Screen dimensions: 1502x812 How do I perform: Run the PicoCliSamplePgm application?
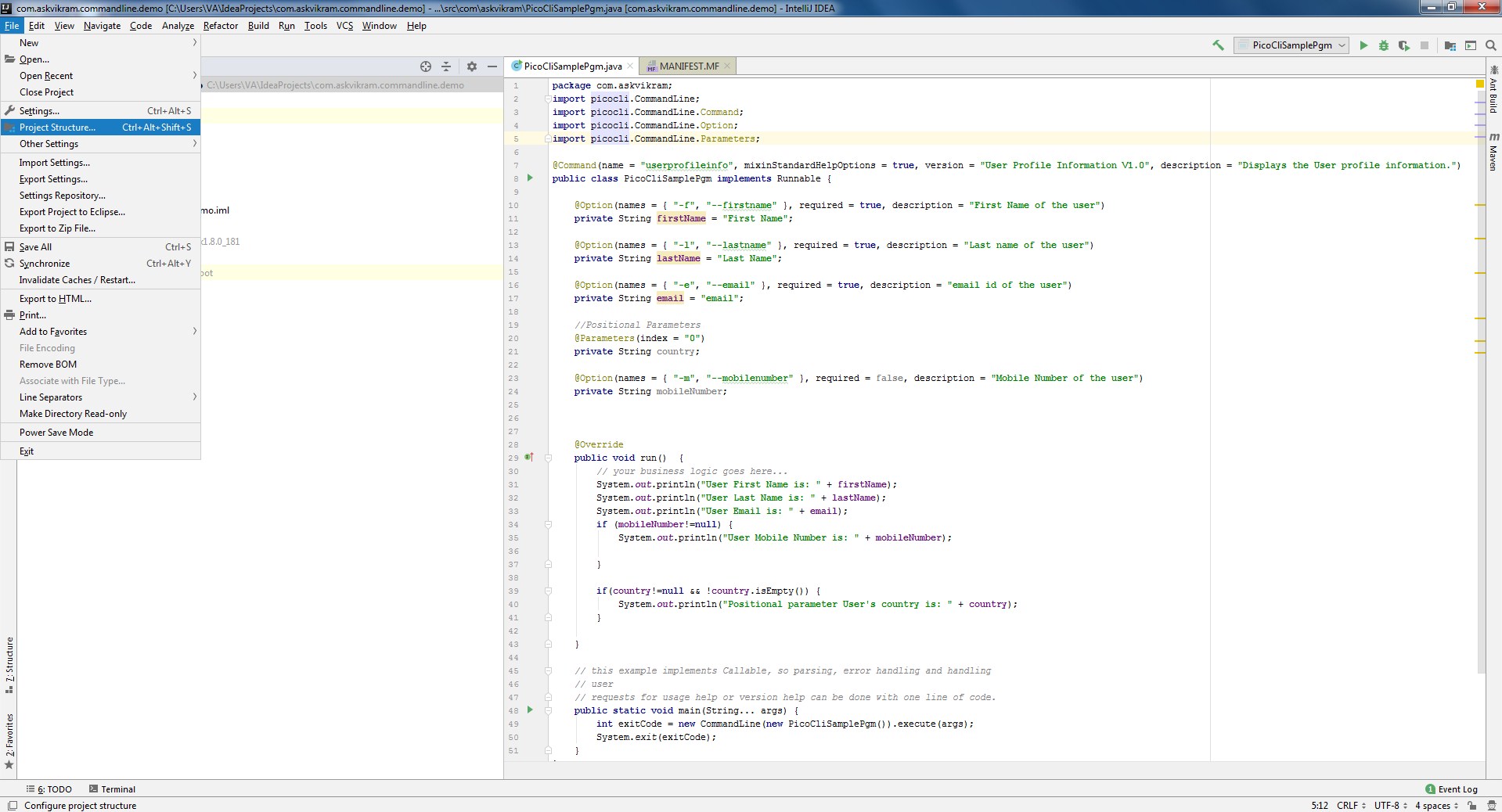point(1363,45)
